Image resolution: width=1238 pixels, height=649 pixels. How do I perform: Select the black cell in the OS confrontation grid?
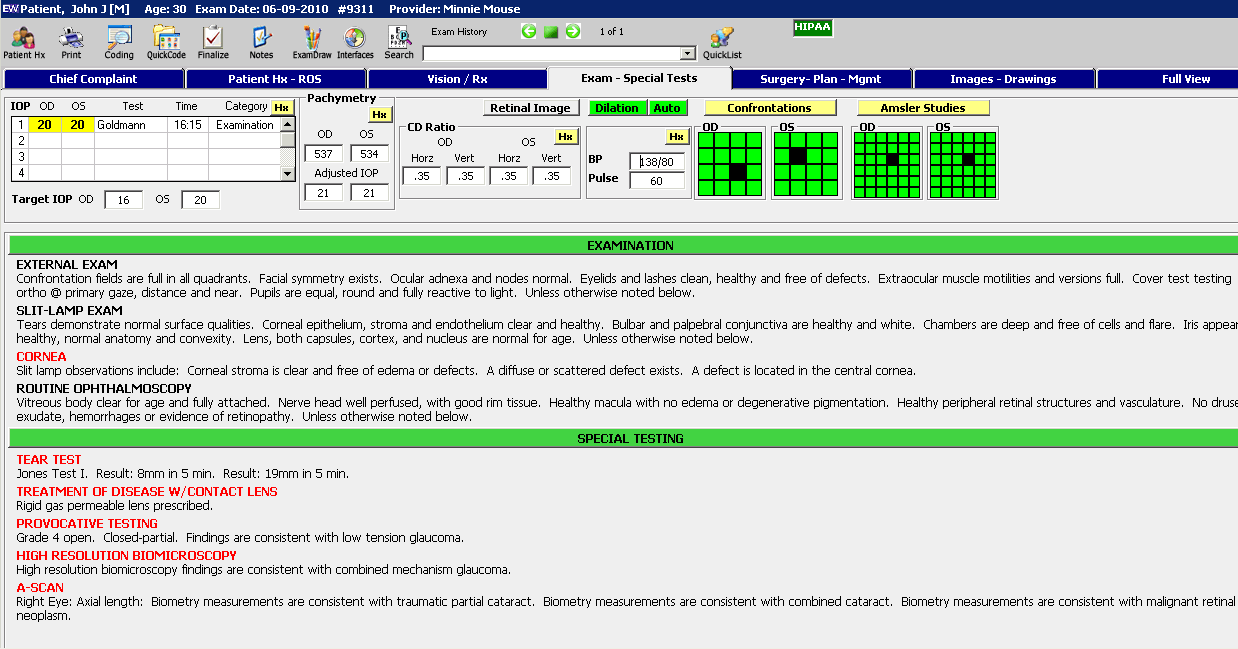(798, 156)
